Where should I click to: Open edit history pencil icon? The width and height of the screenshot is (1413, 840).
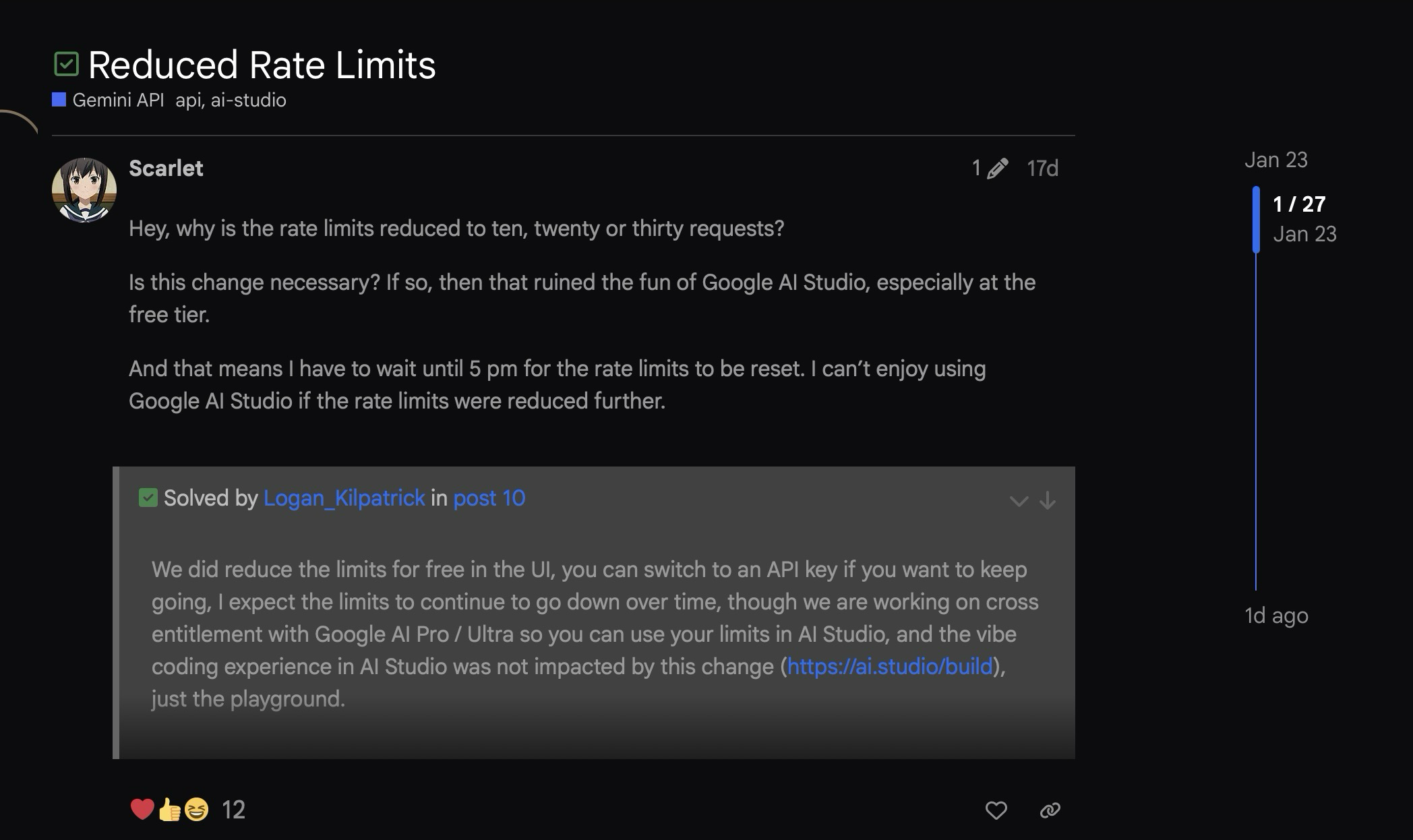point(996,168)
